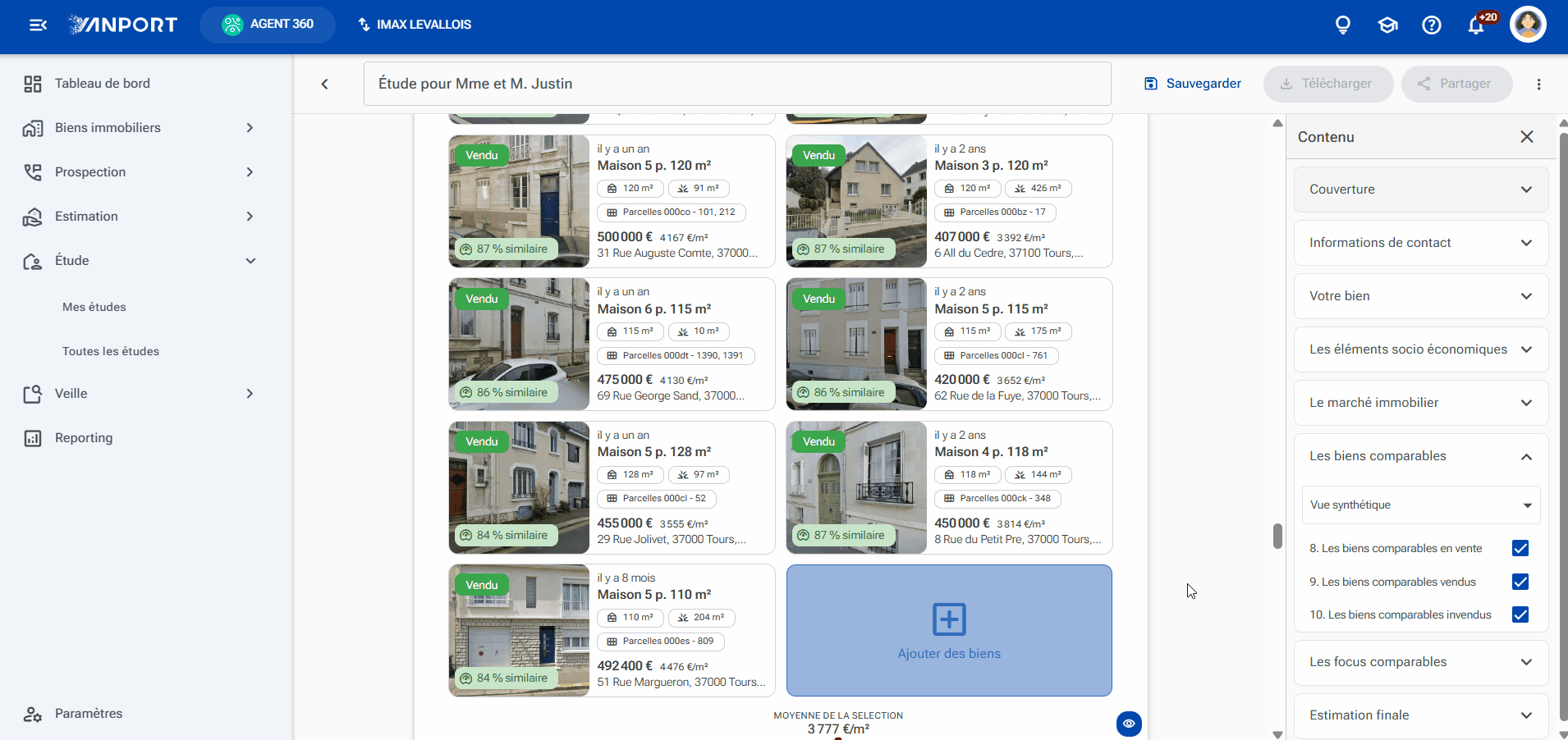Open the help question mark icon
Screen dimensions: 1568x740
click(1432, 25)
